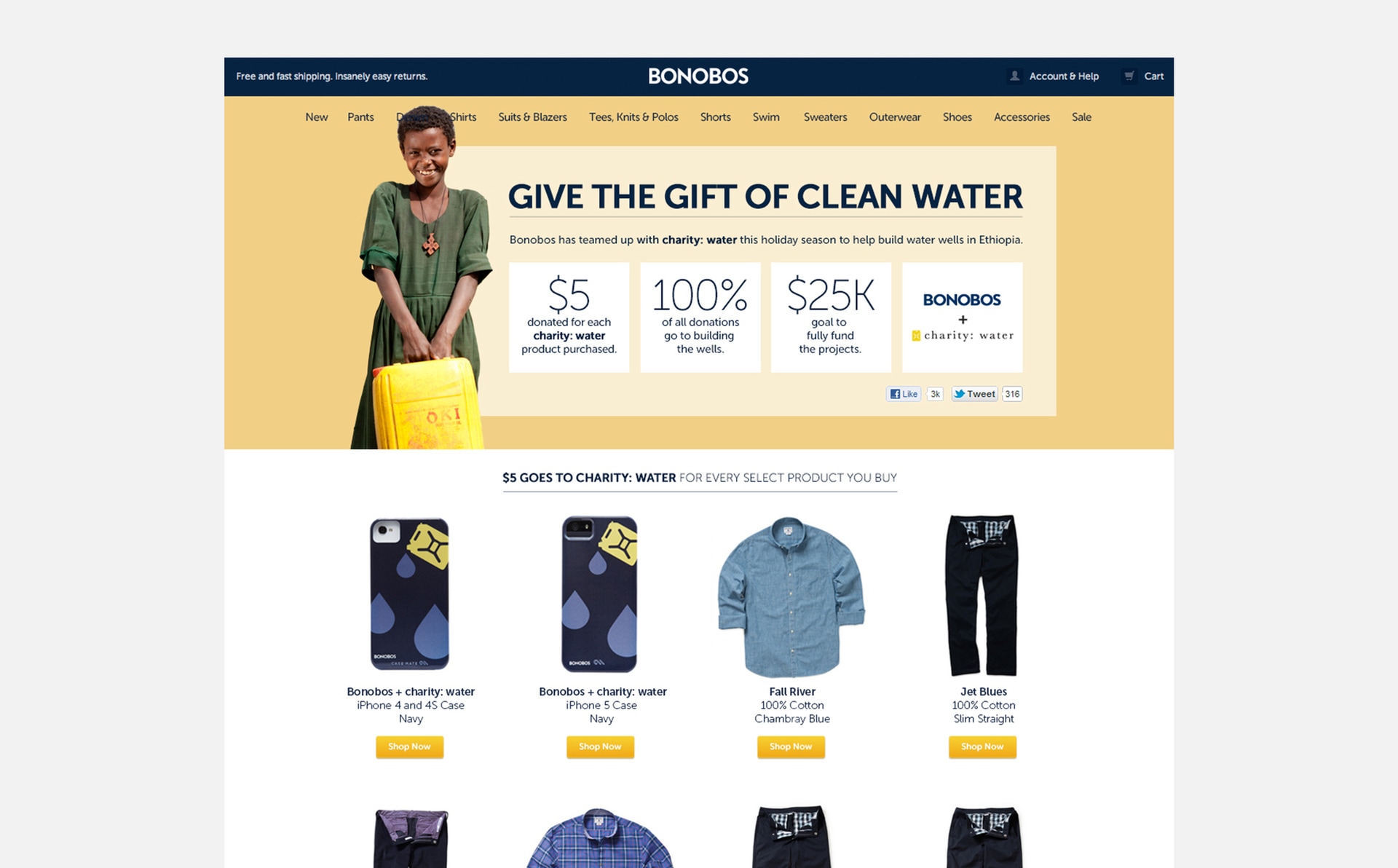
Task: Open the Pants menu category
Action: (360, 117)
